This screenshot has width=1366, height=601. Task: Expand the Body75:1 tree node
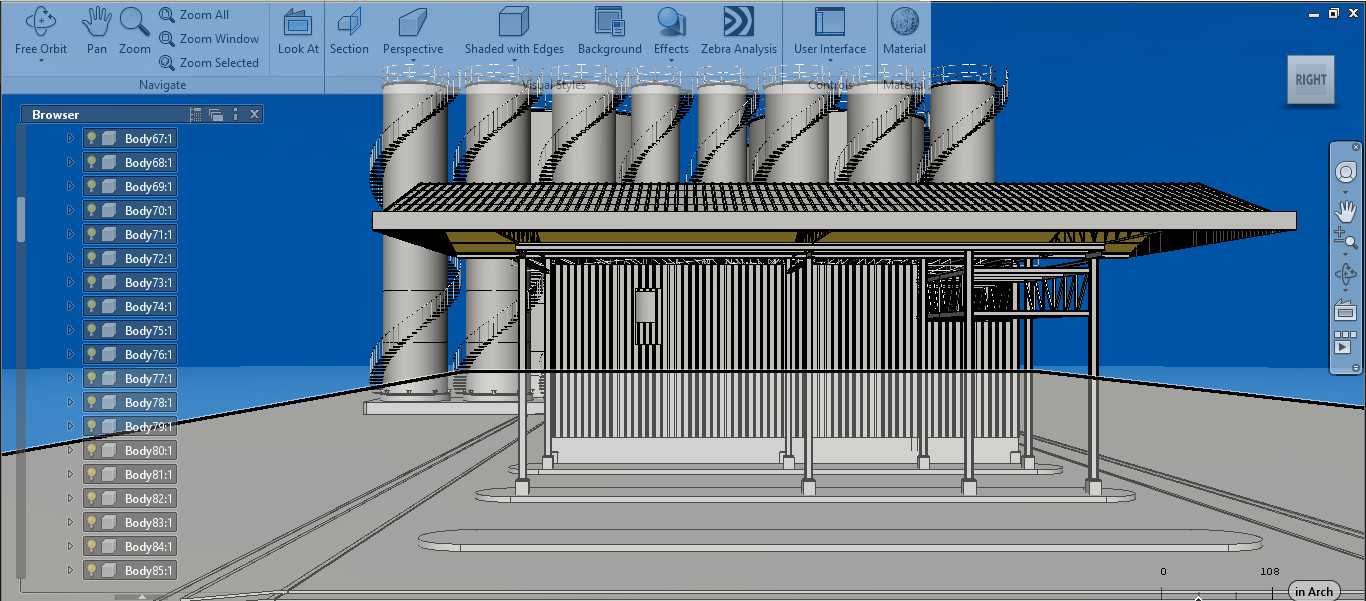coord(70,330)
